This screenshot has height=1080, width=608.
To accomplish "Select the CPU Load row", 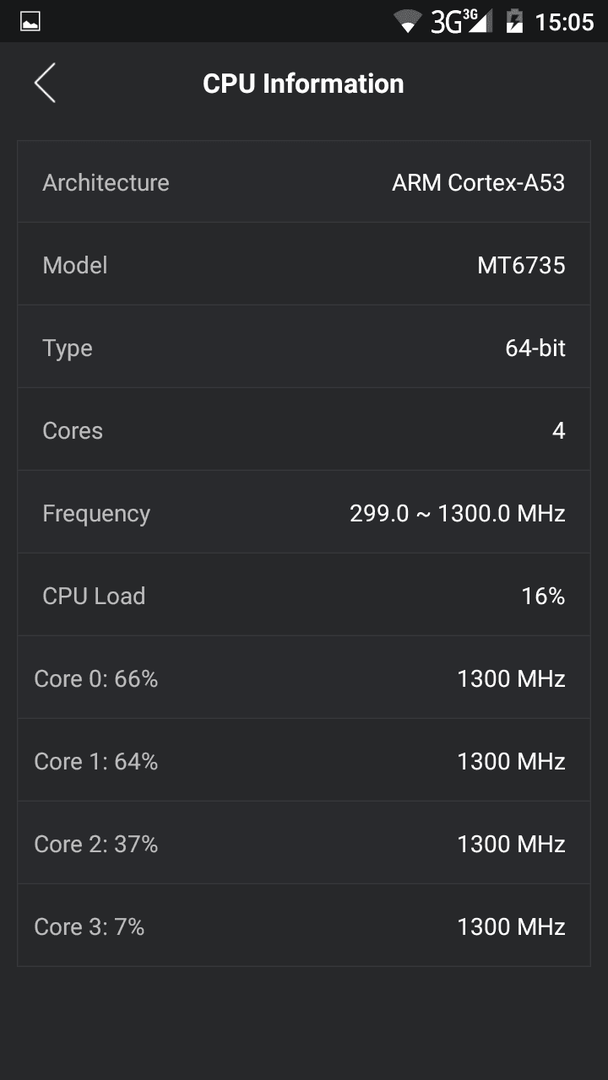I will [x=304, y=595].
